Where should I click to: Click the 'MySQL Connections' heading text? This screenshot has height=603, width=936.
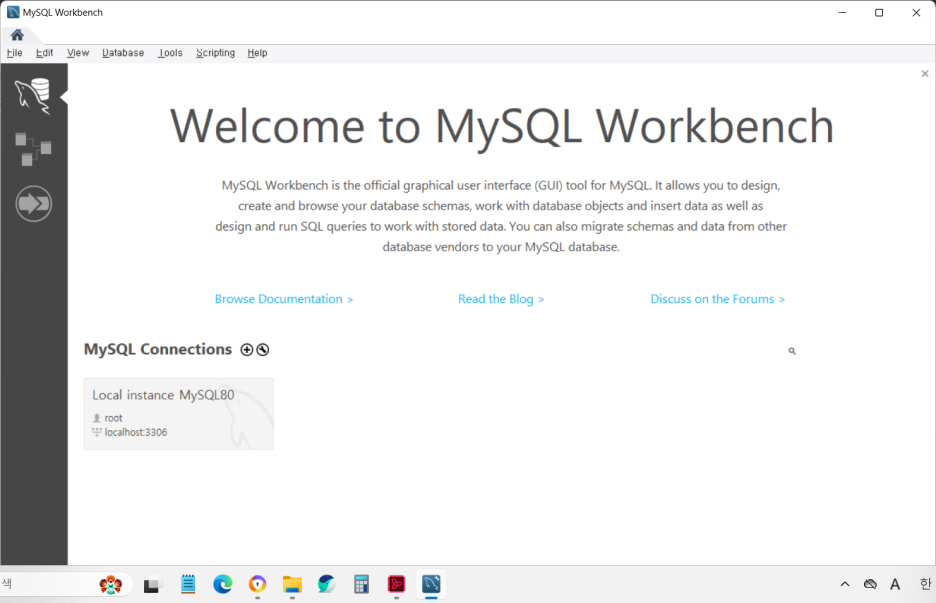[158, 349]
